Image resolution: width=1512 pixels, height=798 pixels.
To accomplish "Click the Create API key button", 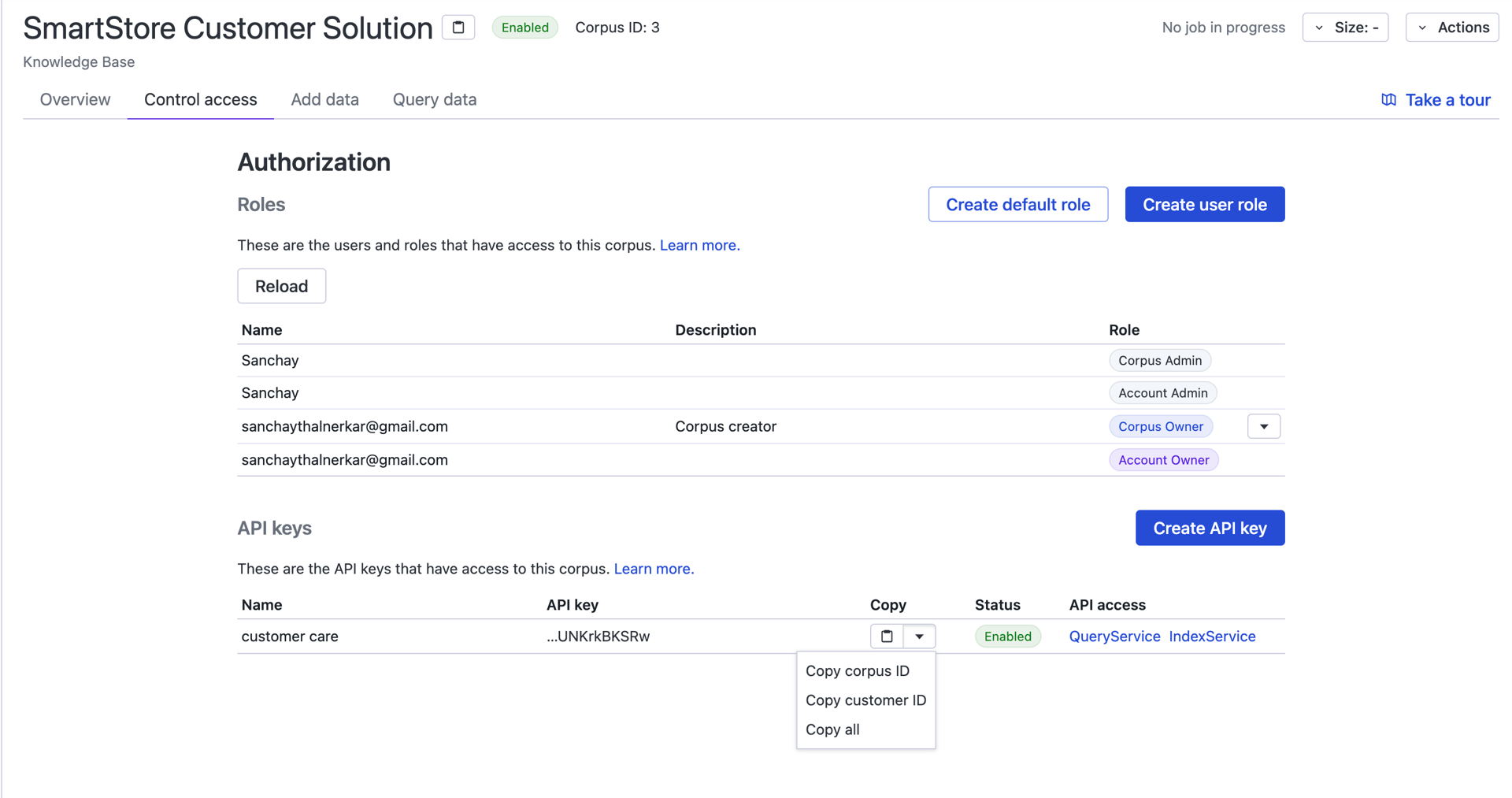I will 1210,528.
